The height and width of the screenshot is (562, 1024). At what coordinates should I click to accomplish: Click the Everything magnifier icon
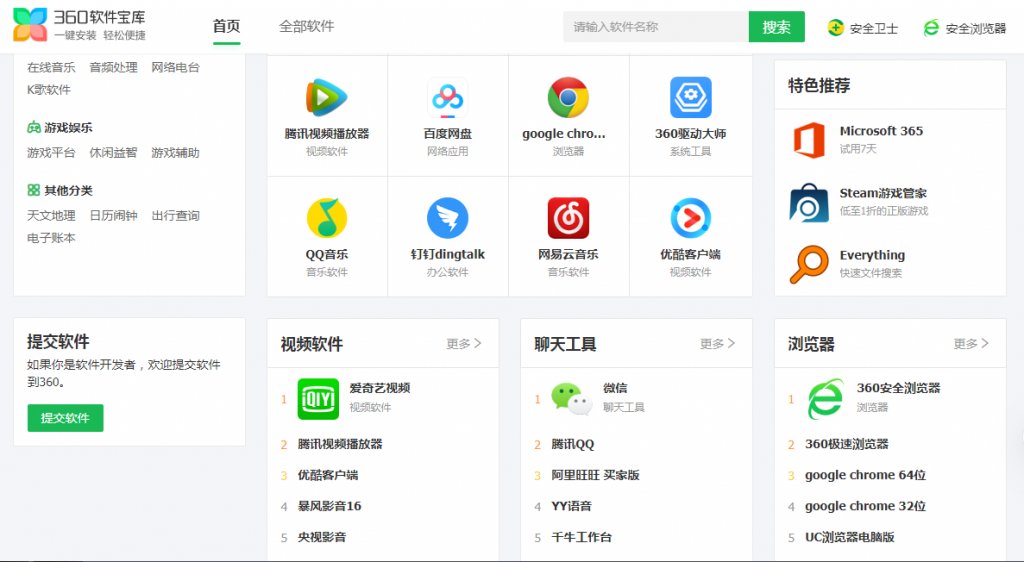coord(808,264)
